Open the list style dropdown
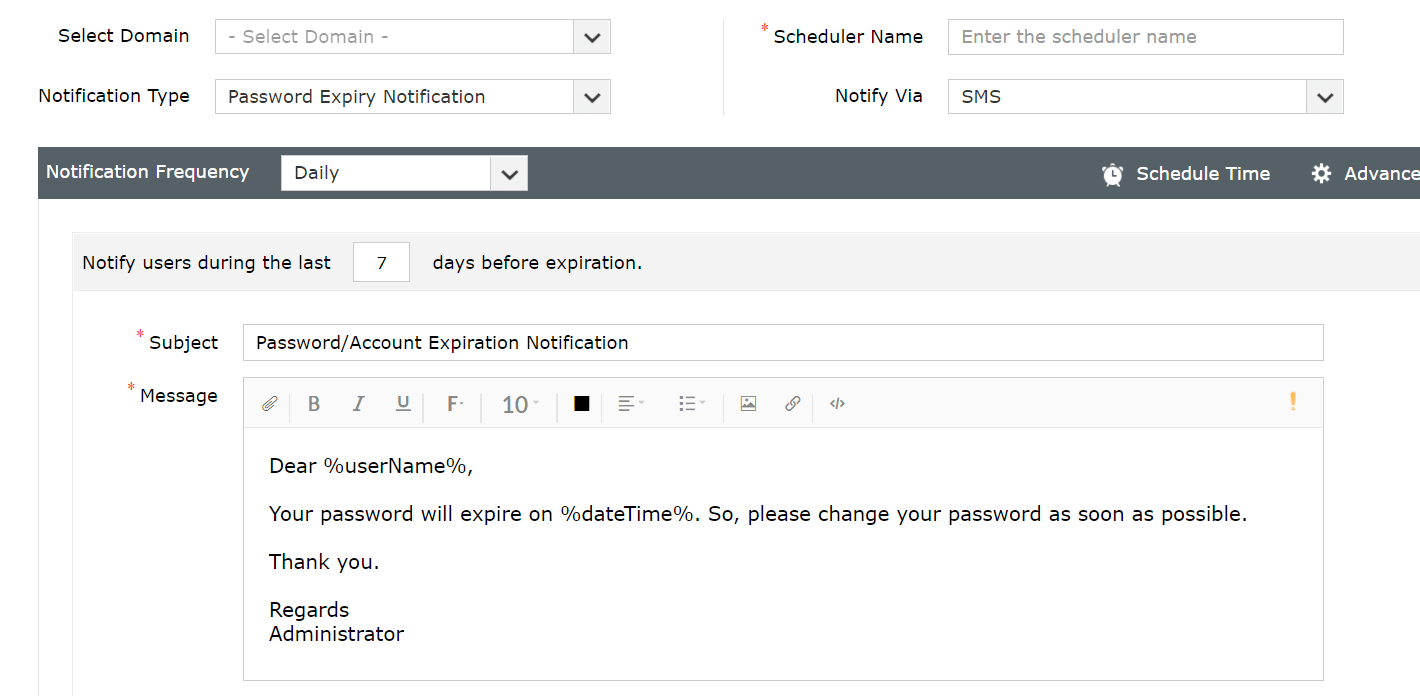1420x696 pixels. click(x=691, y=404)
